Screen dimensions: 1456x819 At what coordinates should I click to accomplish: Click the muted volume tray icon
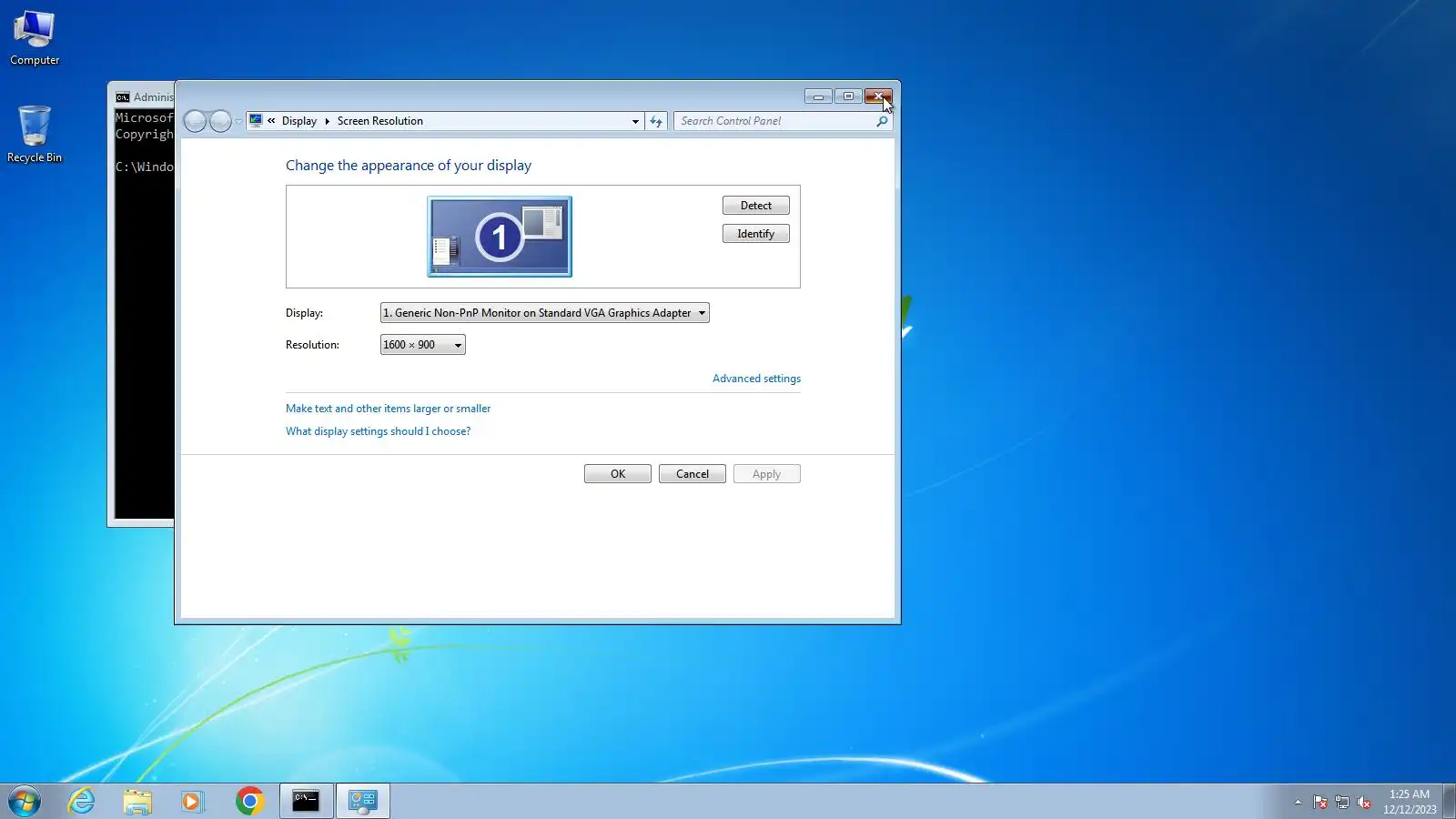click(1364, 802)
